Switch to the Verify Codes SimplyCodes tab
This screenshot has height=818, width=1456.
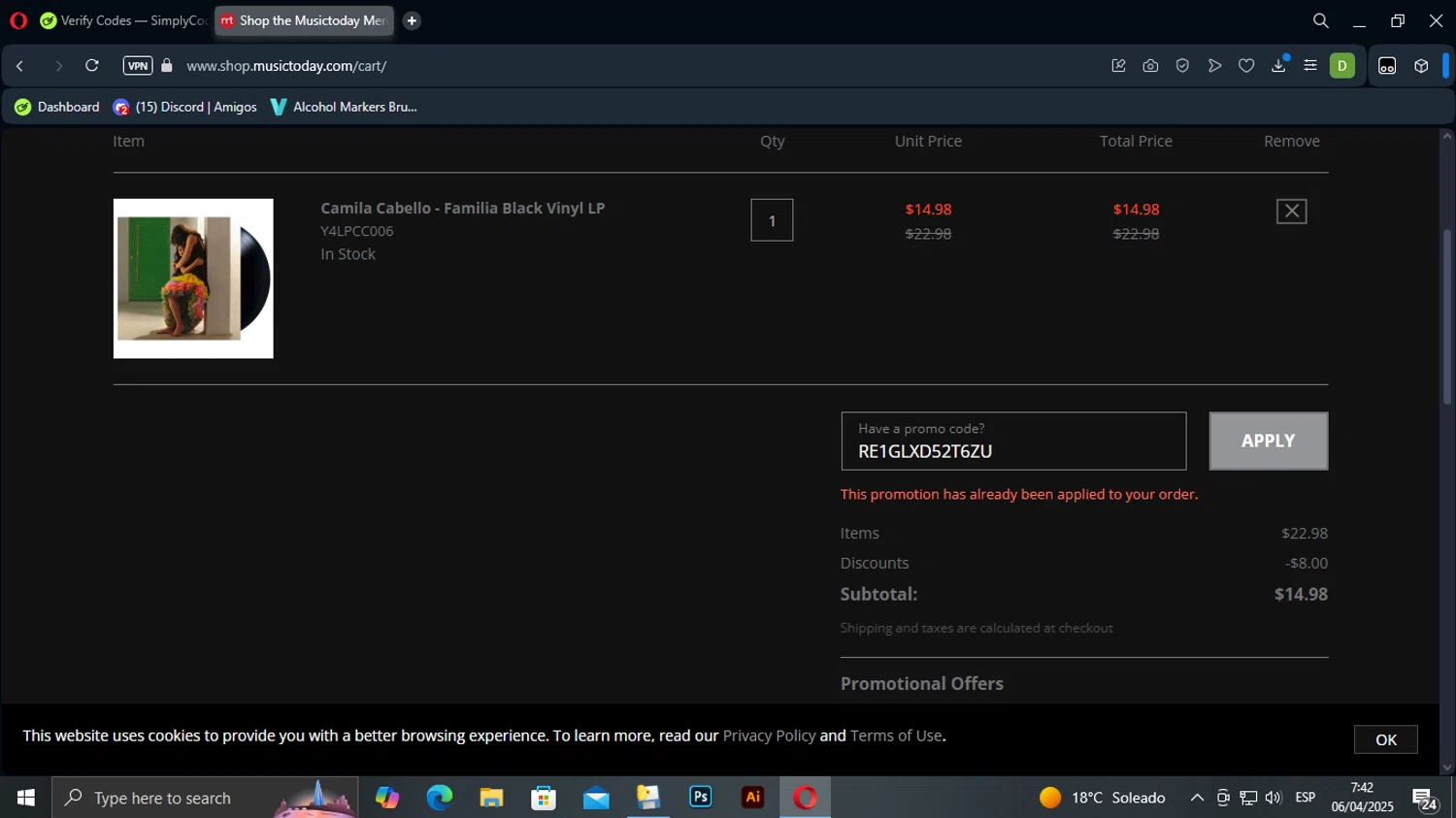123,20
